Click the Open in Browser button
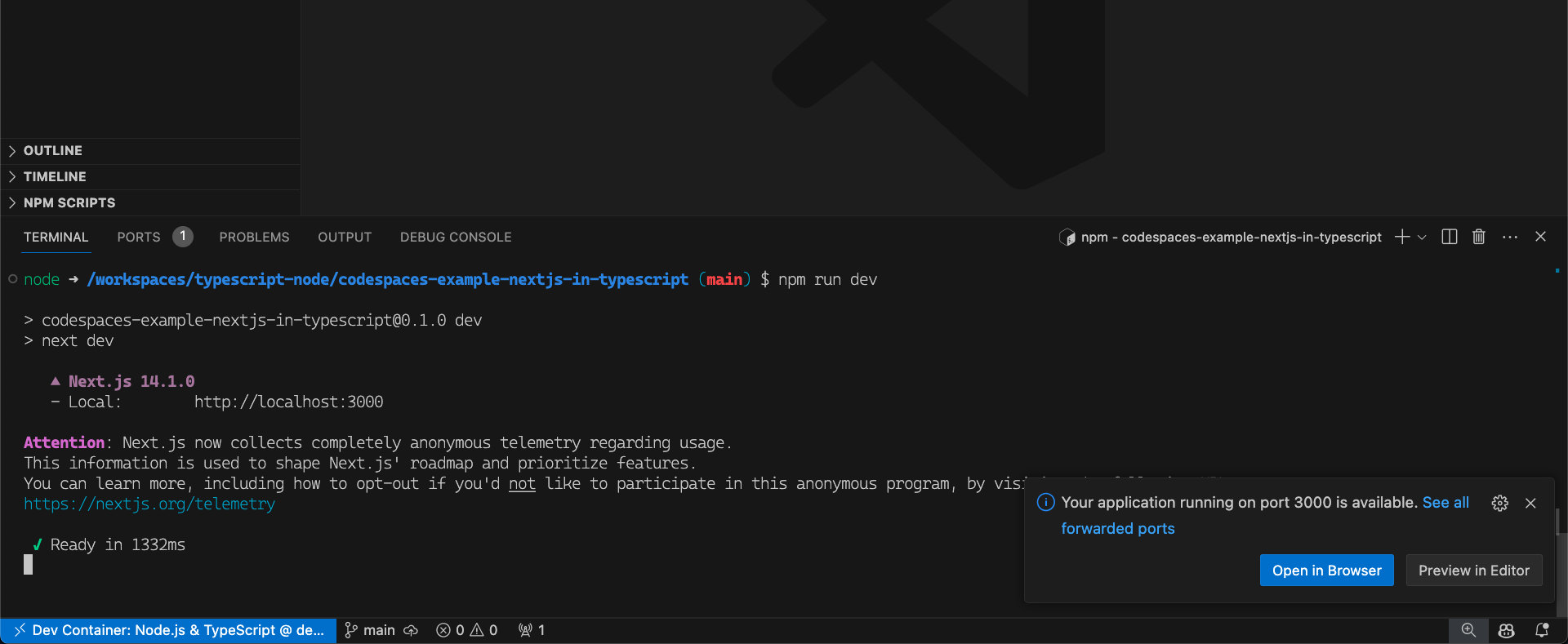This screenshot has height=644, width=1568. 1327,571
